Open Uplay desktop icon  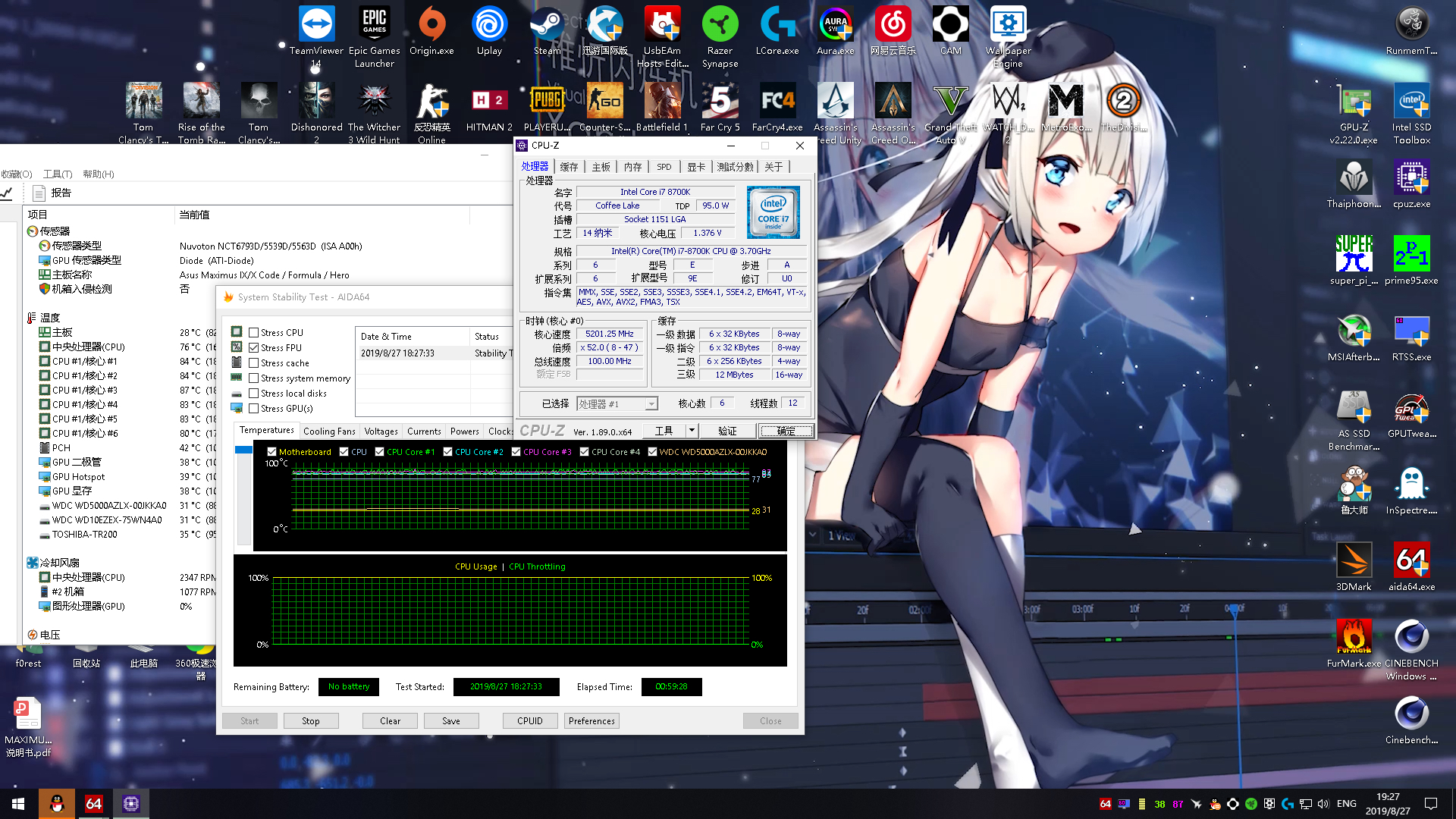tap(489, 30)
